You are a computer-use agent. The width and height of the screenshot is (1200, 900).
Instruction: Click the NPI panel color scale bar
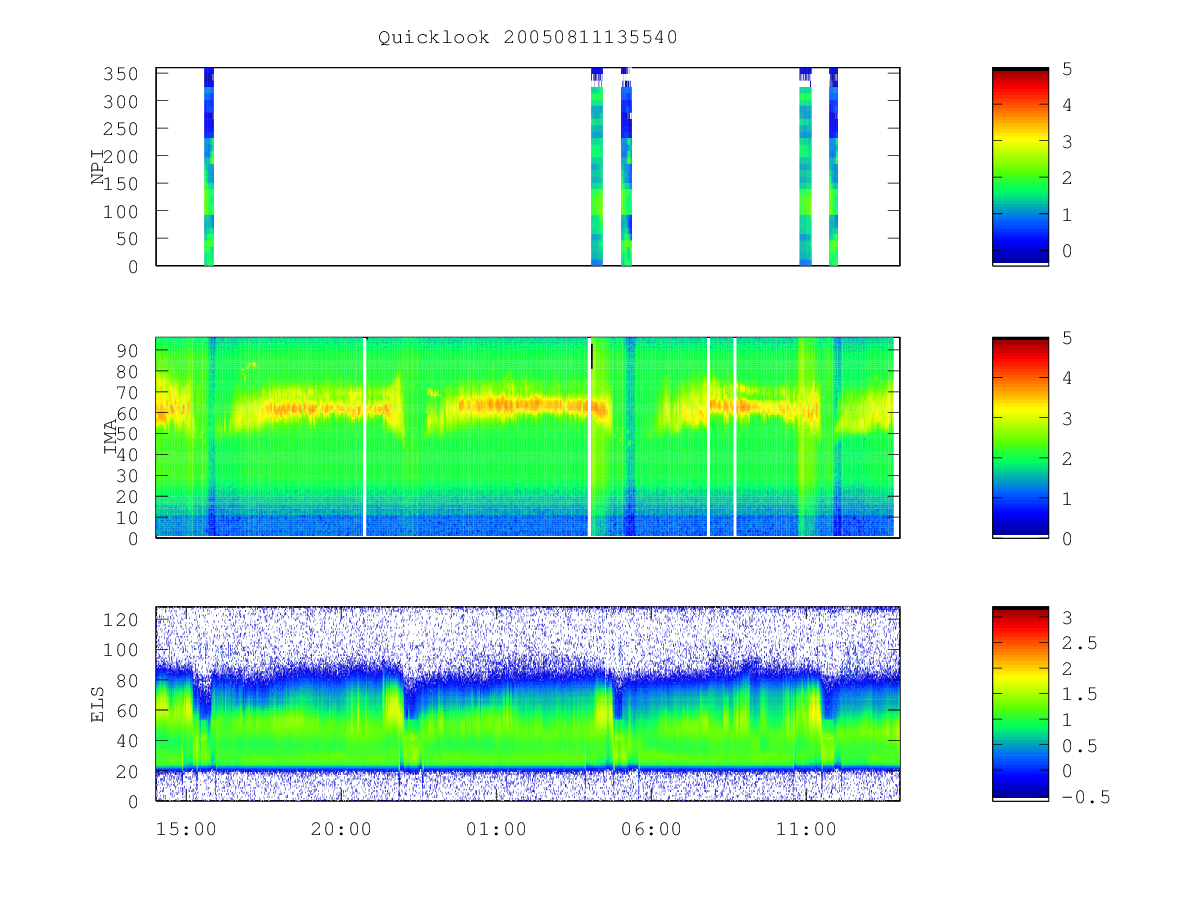(x=1020, y=167)
